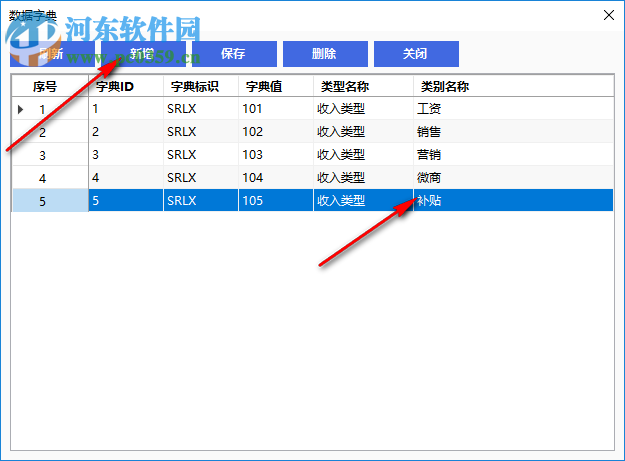Screen dimensions: 625x461
Task: Select row header number 2
Action: tap(50, 131)
